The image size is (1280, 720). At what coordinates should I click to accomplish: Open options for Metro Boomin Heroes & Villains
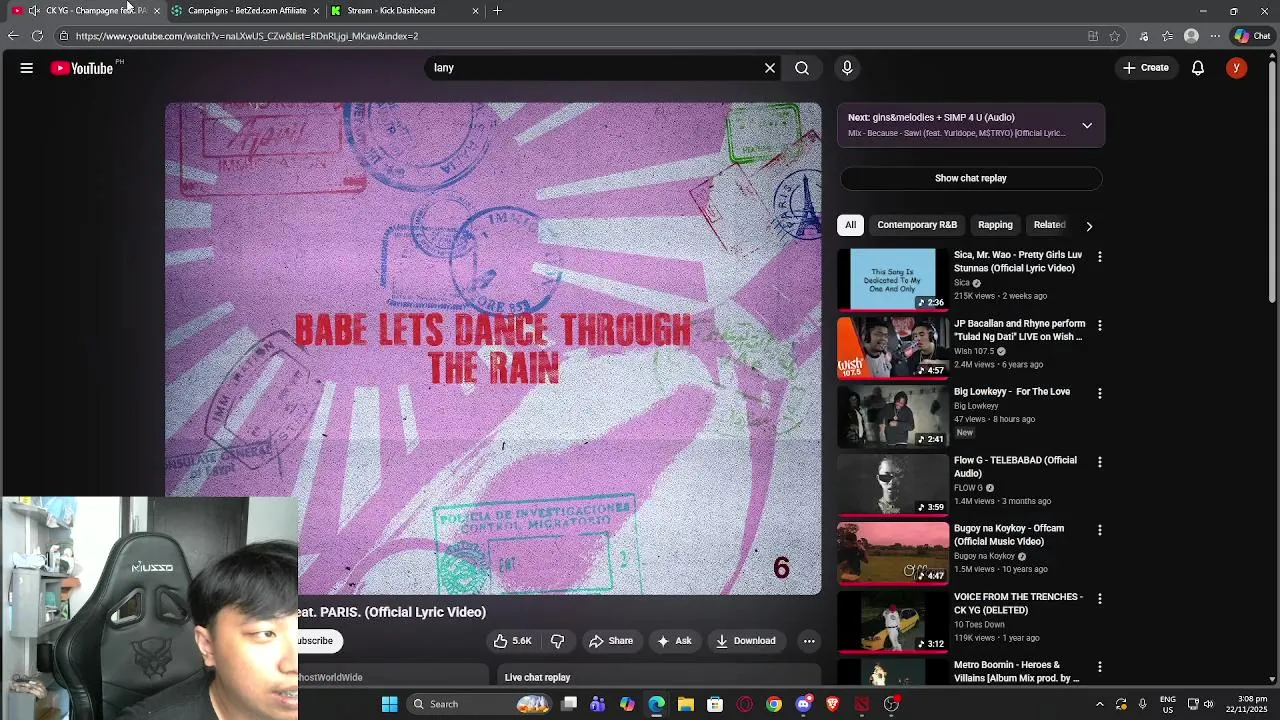1100,667
